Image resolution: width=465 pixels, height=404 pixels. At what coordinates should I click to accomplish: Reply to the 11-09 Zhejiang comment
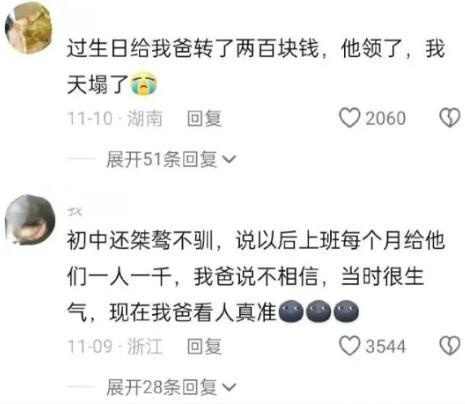click(204, 346)
